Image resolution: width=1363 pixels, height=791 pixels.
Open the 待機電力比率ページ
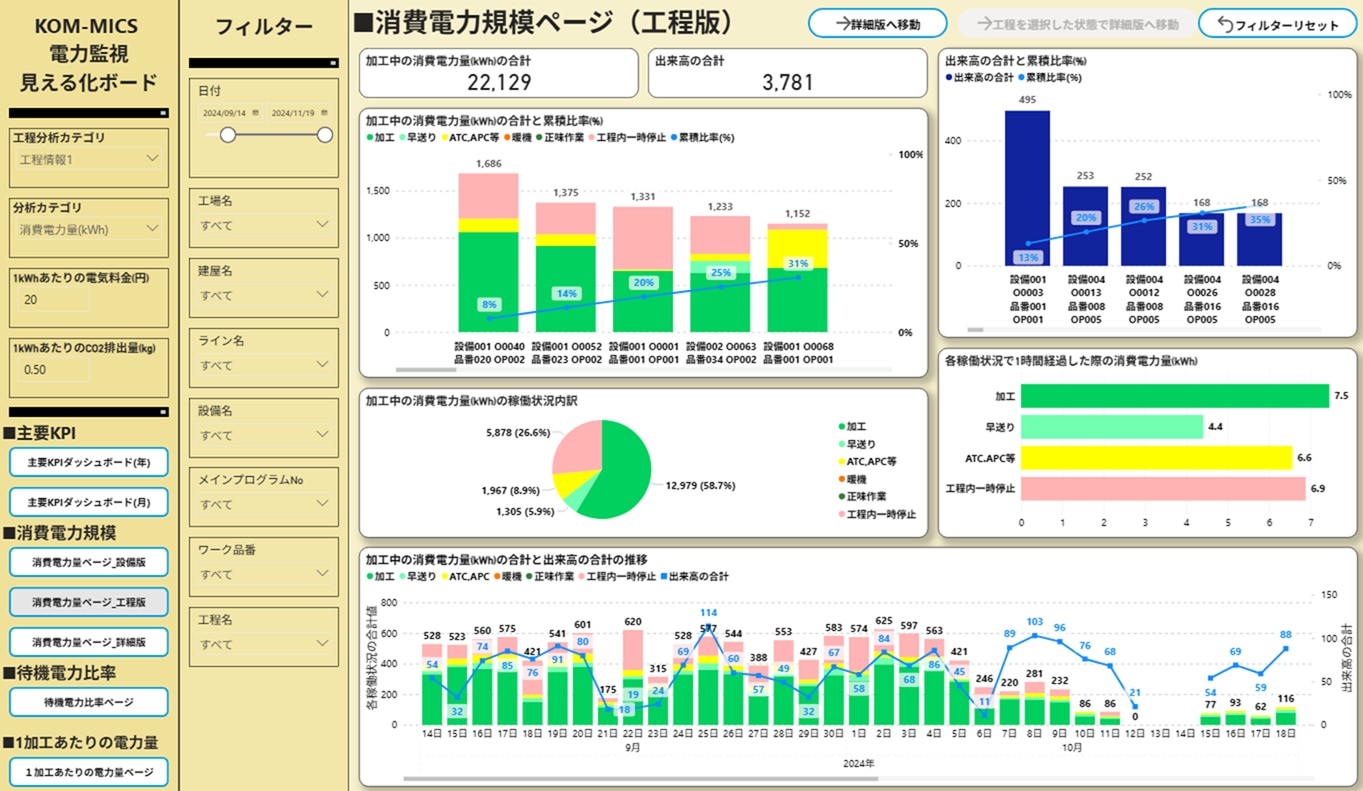coord(89,702)
